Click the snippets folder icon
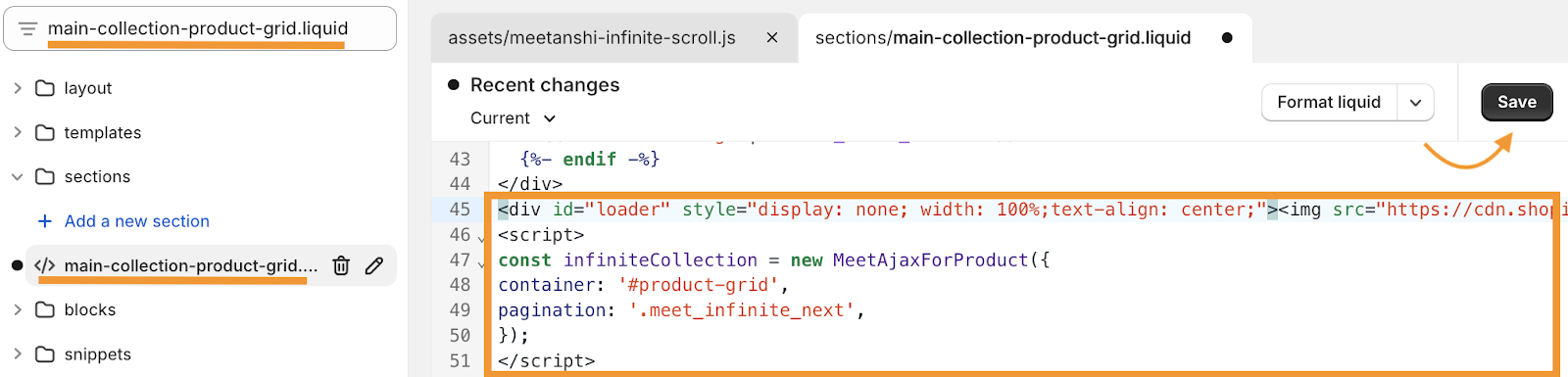The image size is (1568, 377). 45,353
